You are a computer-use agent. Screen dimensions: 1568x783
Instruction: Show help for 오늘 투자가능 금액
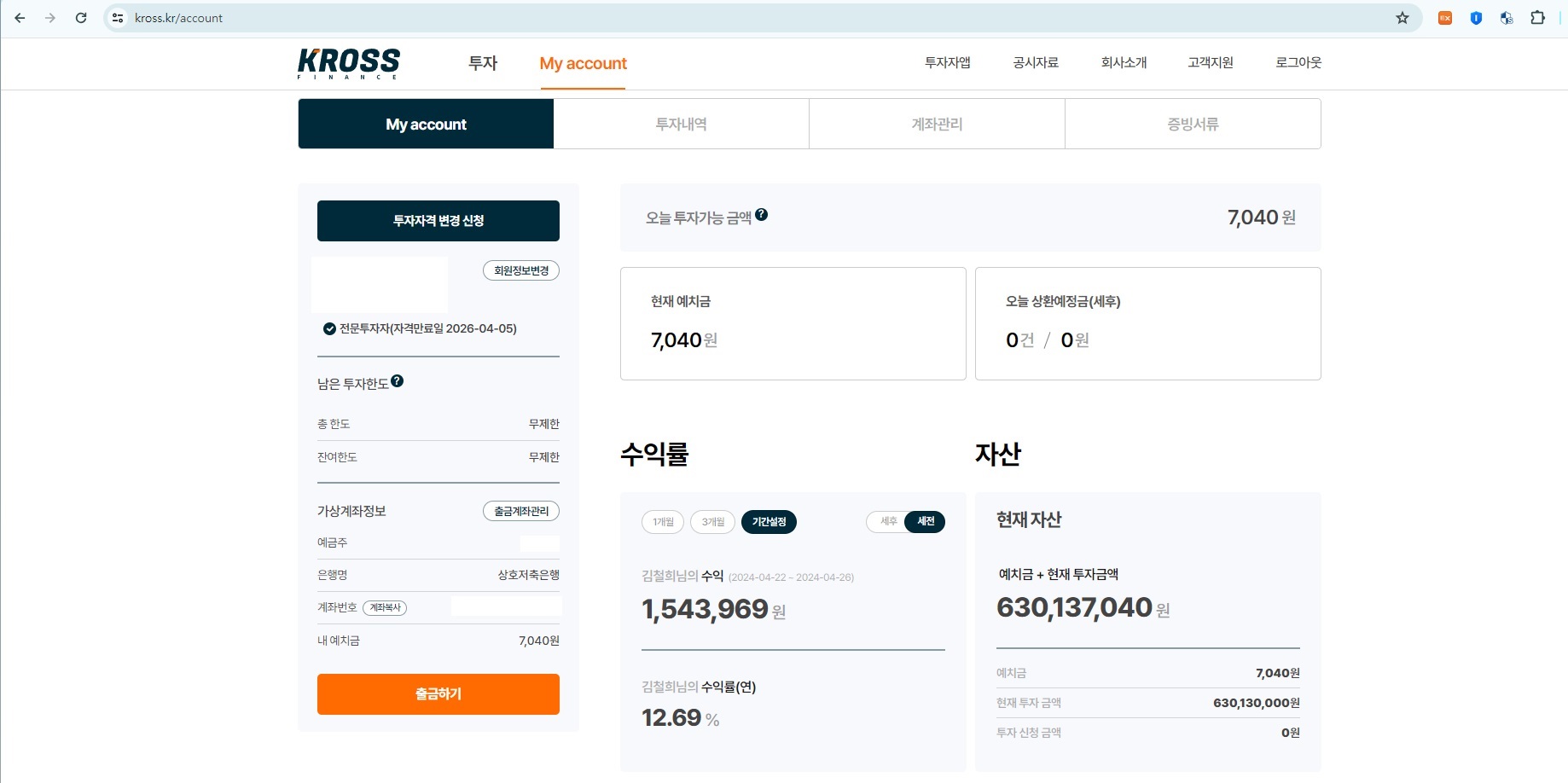[762, 215]
